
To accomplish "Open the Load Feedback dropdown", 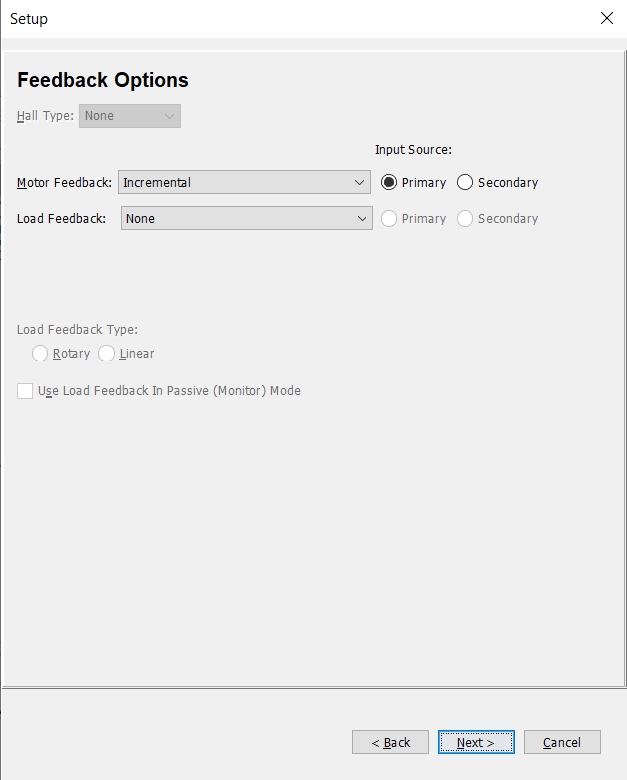I will pos(247,218).
